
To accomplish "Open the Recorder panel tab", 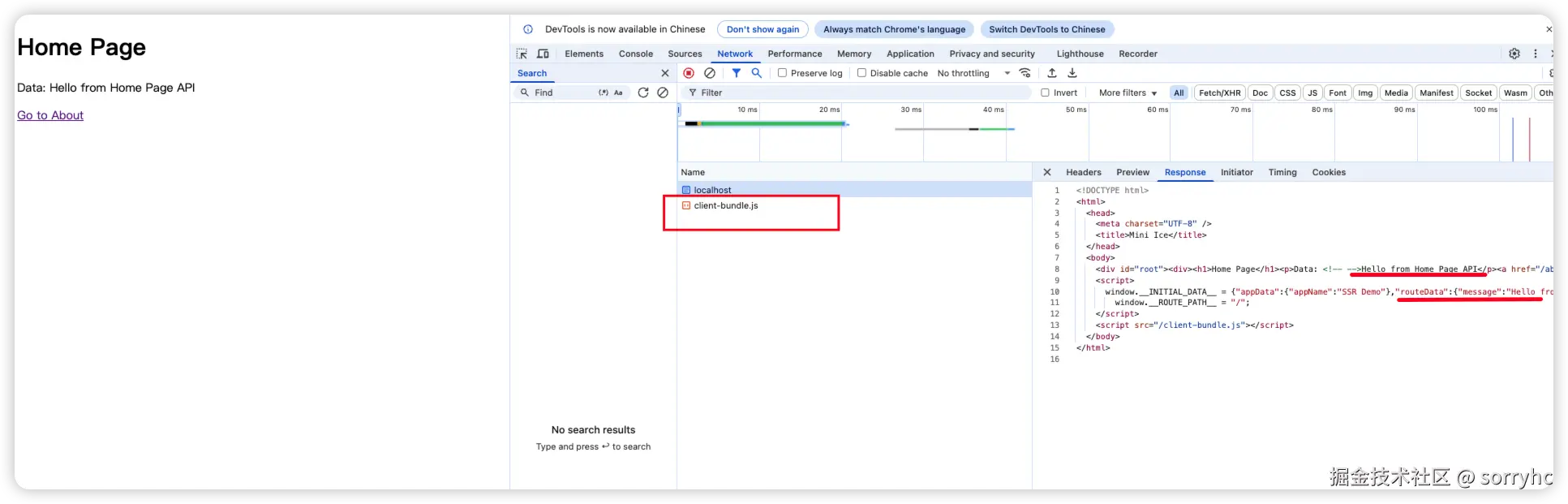I will 1138,54.
